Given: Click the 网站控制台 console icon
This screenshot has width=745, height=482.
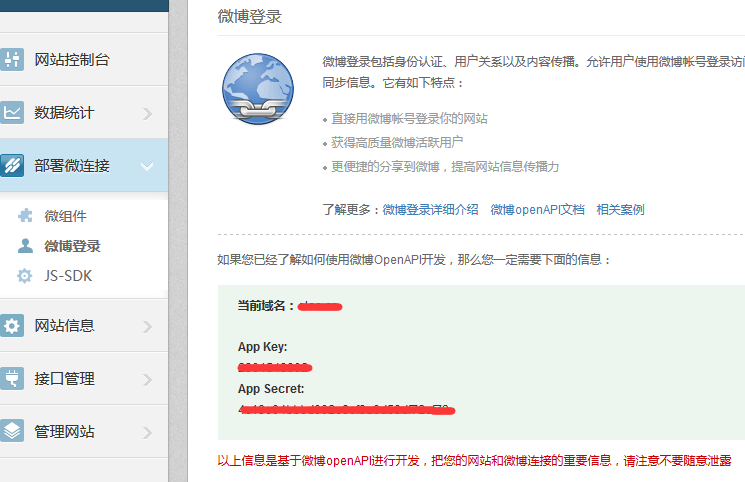Looking at the screenshot, I should pyautogui.click(x=11, y=59).
